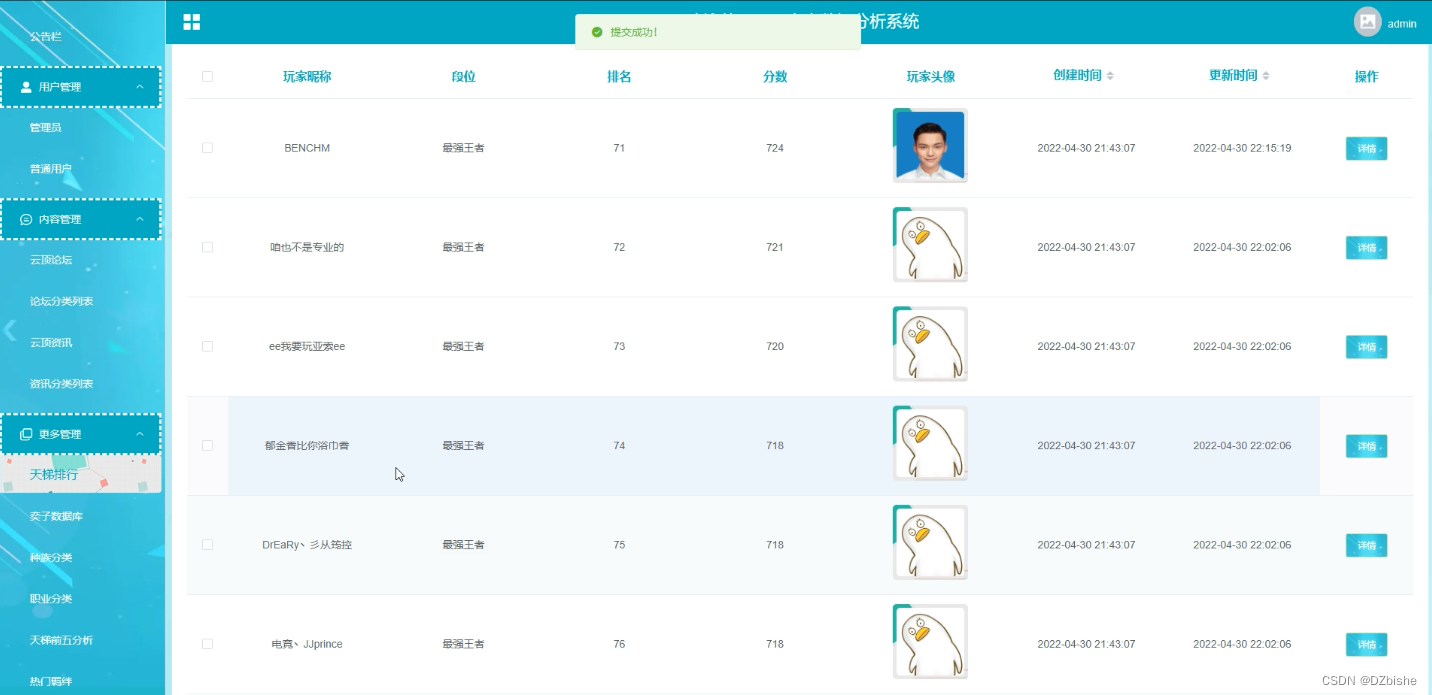Open avatar image for 咱也不是专业的
Screen dimensions: 1432x695
(930, 245)
